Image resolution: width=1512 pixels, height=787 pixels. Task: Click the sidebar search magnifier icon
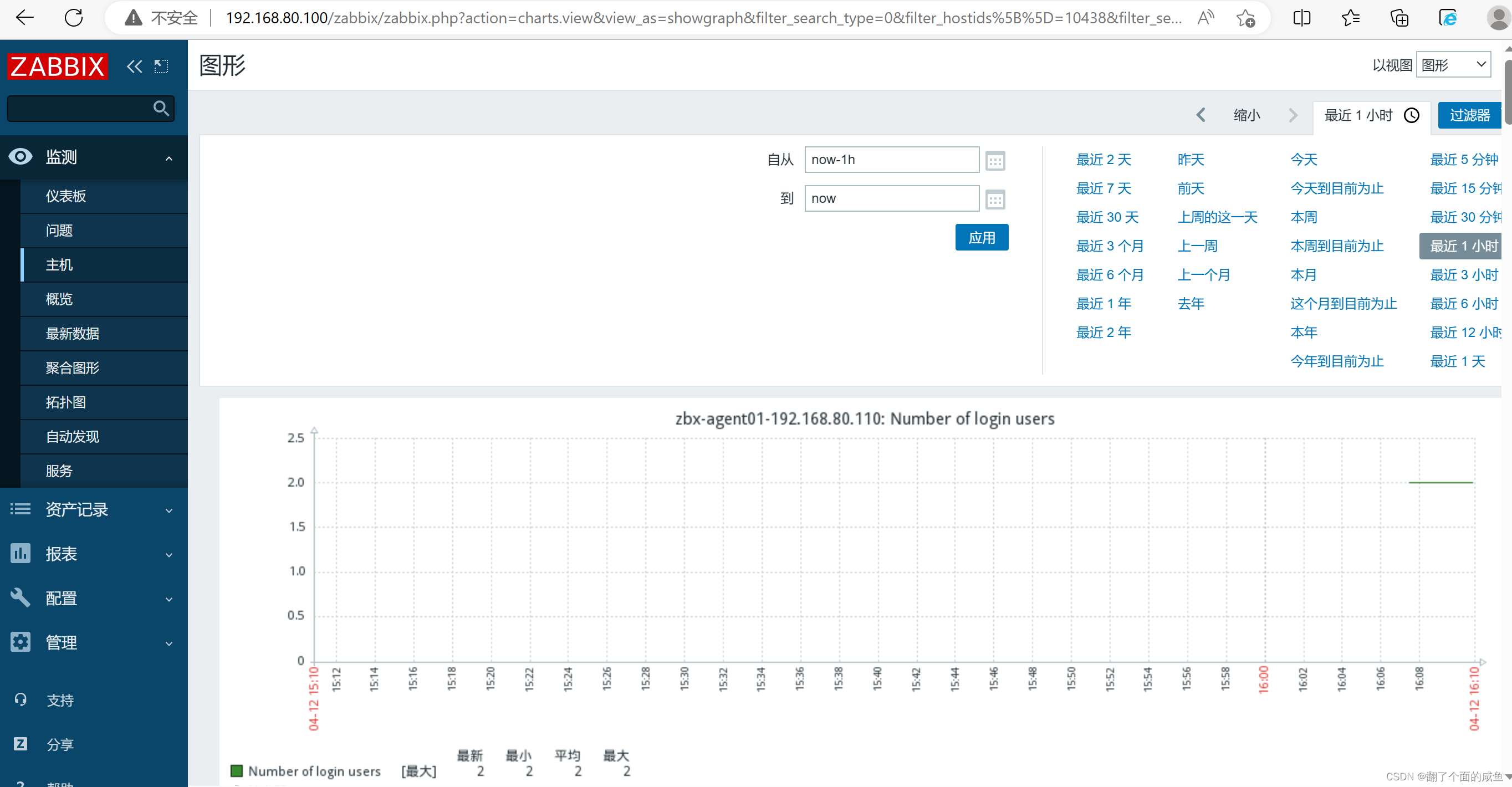point(160,108)
